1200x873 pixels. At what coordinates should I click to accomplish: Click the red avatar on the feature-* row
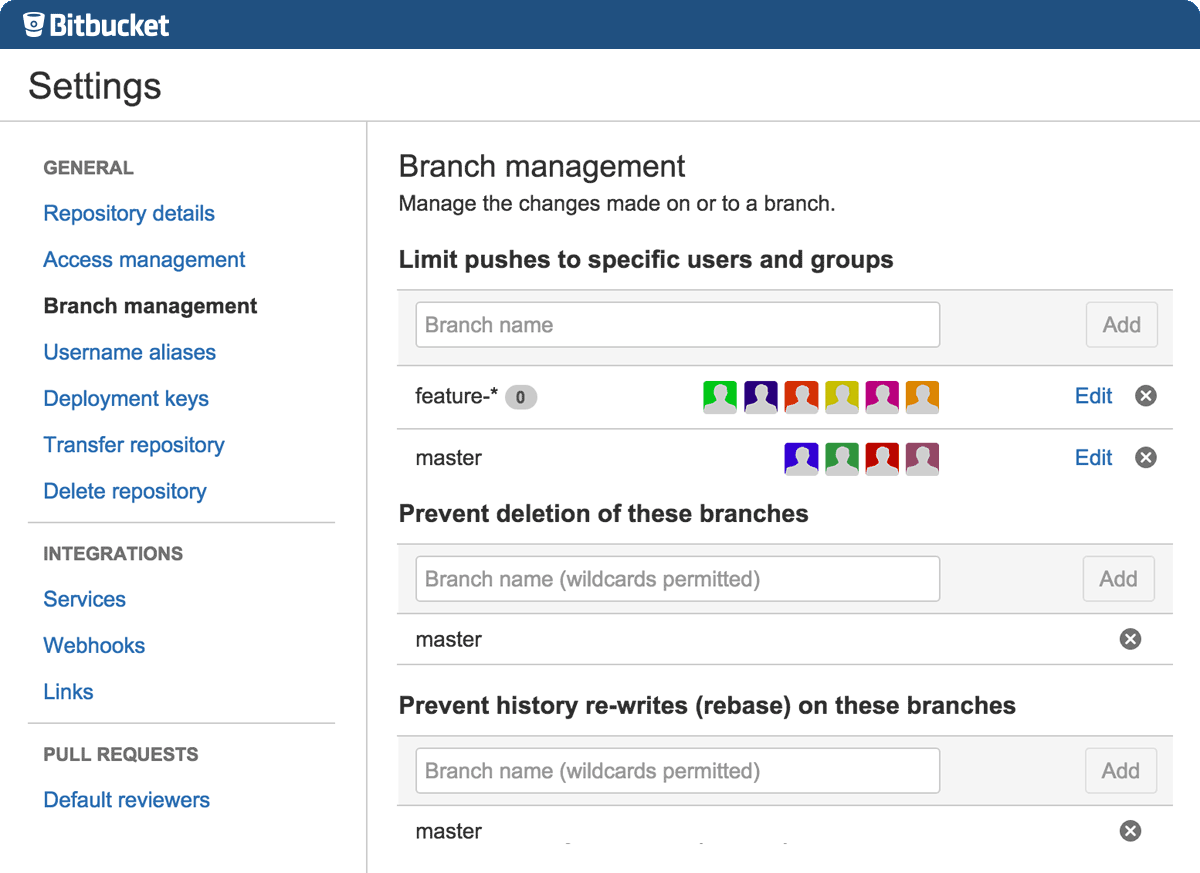click(801, 396)
